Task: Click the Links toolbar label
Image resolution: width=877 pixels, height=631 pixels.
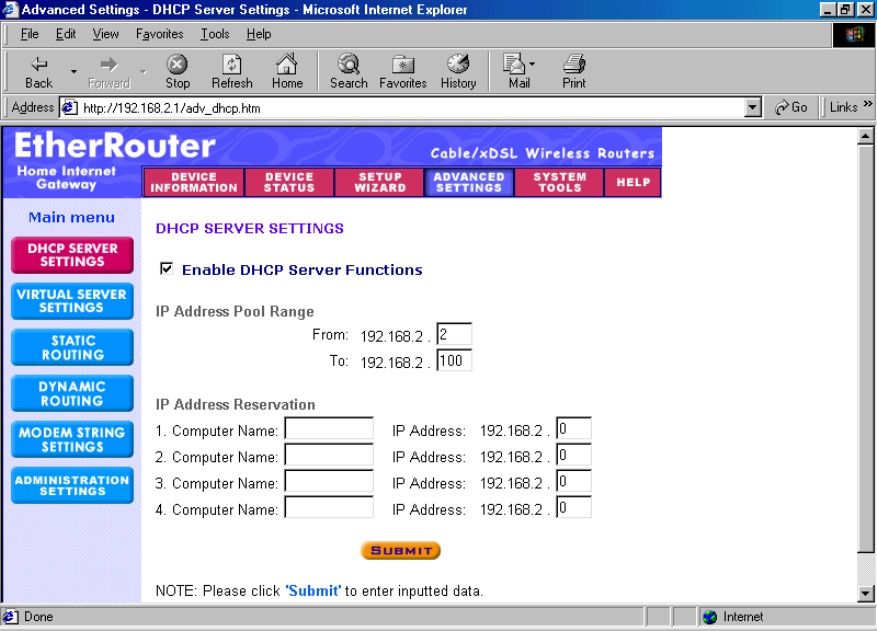Action: (843, 107)
